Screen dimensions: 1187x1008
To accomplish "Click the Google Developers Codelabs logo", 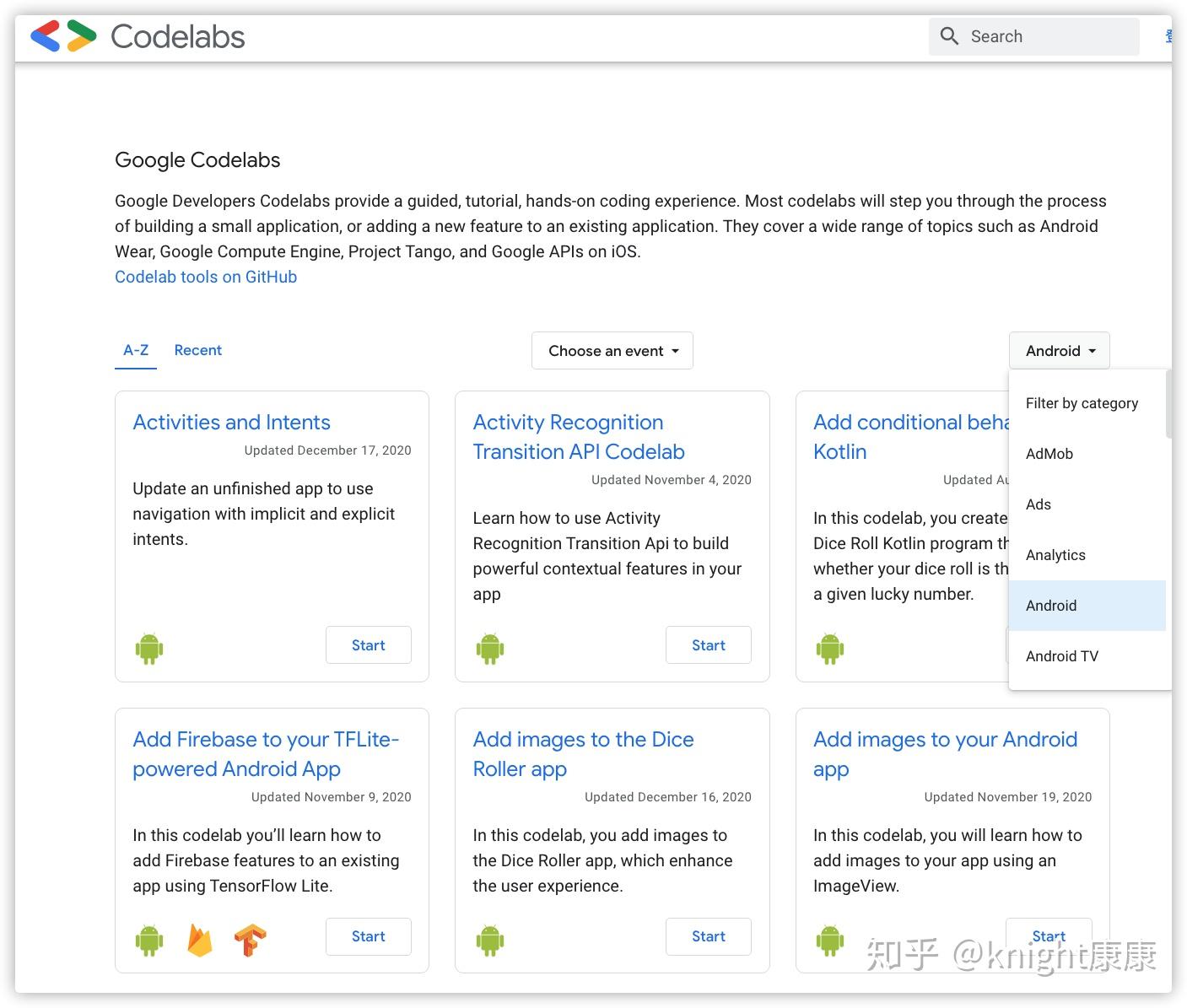I will click(x=63, y=36).
